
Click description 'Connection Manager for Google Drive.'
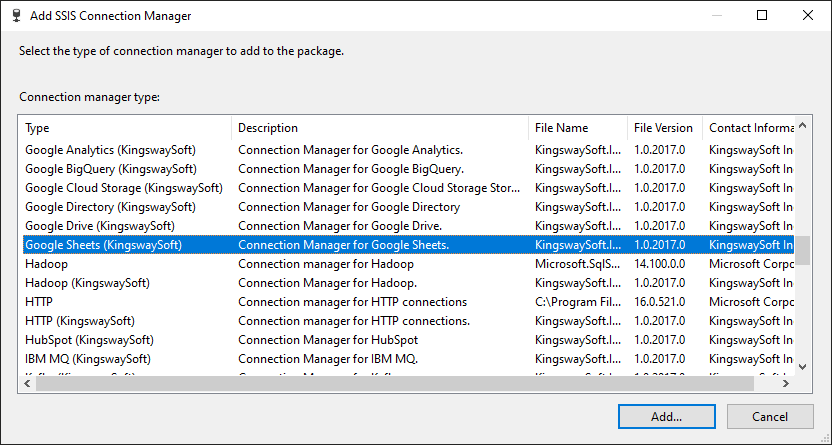coord(340,226)
